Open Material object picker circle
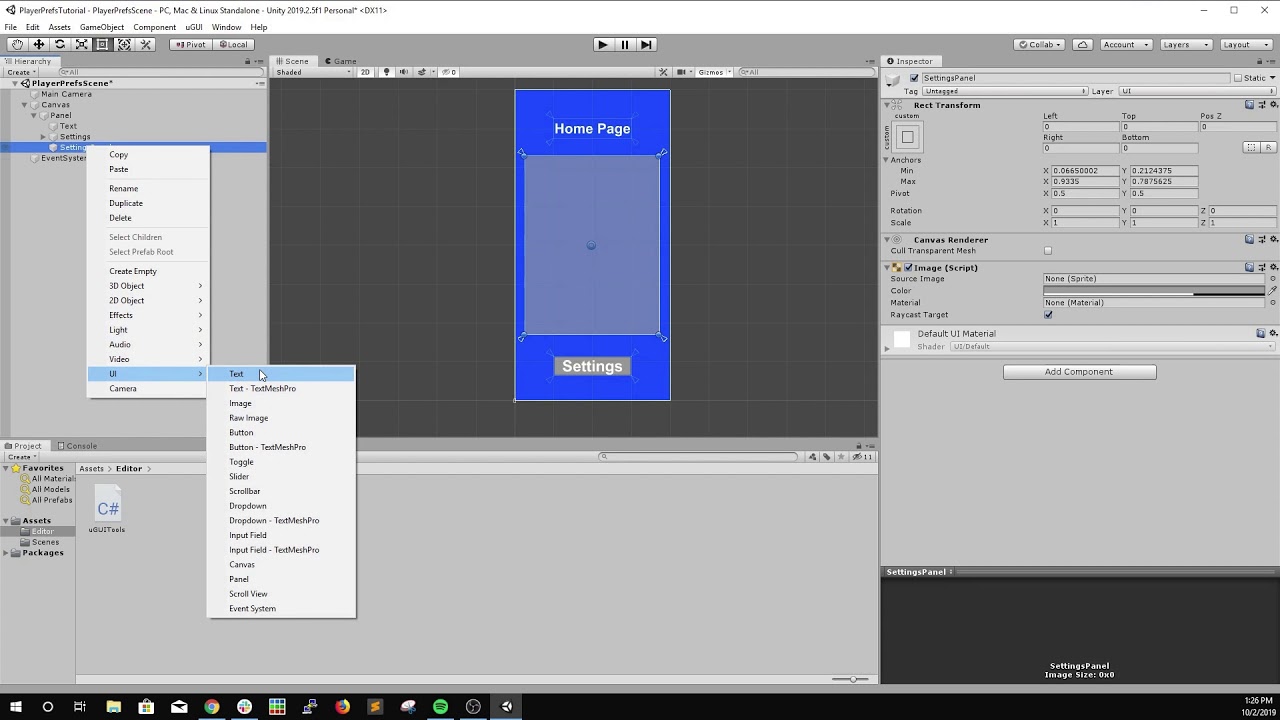 point(1272,302)
